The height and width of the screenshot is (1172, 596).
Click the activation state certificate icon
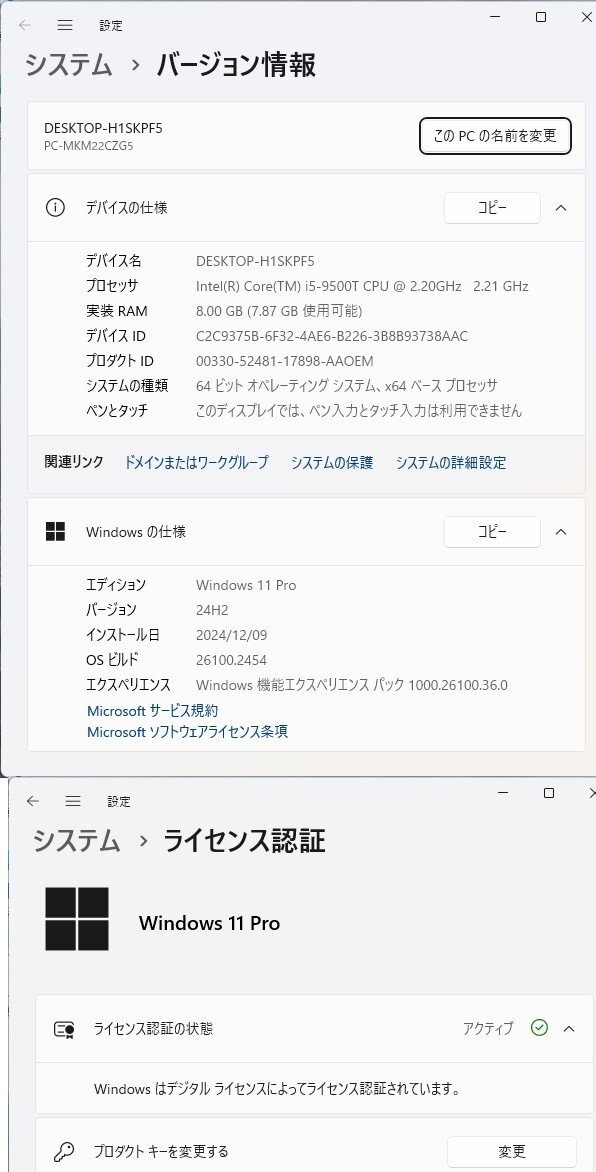(x=64, y=1029)
